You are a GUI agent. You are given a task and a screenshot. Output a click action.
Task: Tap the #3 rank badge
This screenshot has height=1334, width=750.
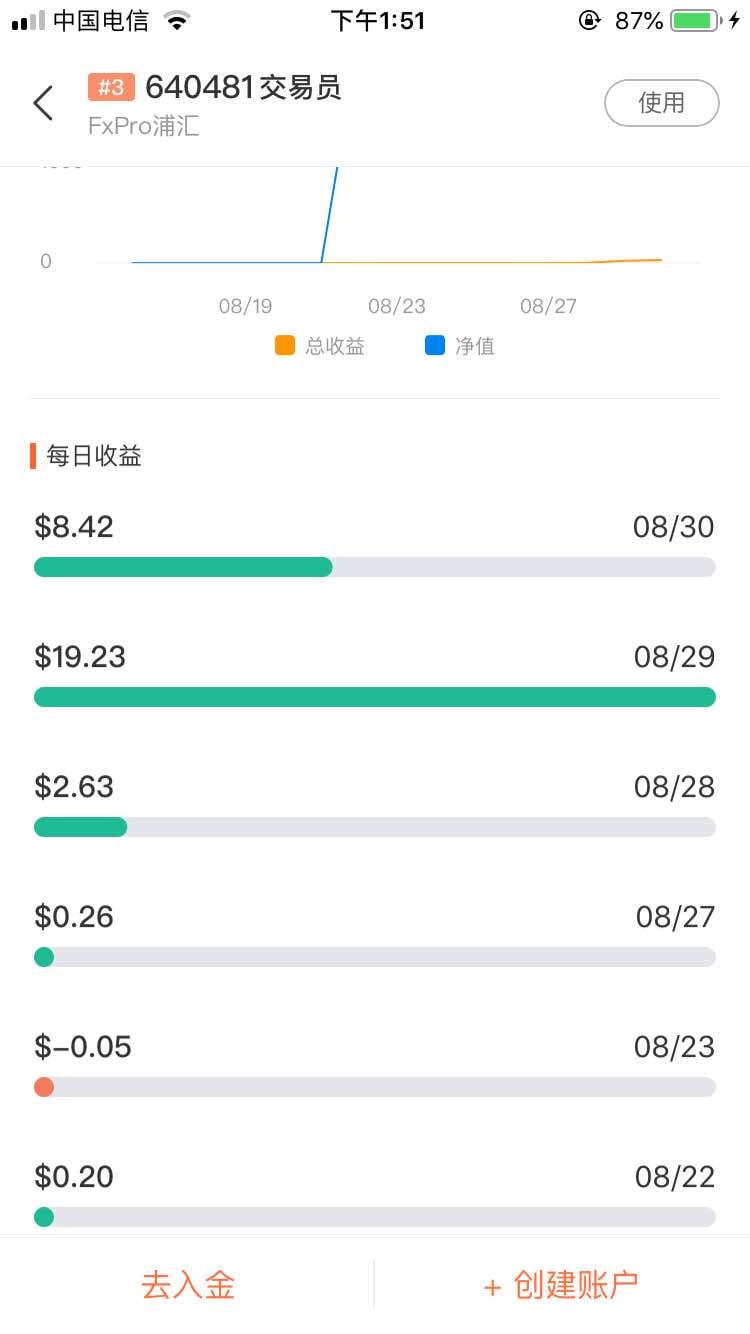coord(111,88)
